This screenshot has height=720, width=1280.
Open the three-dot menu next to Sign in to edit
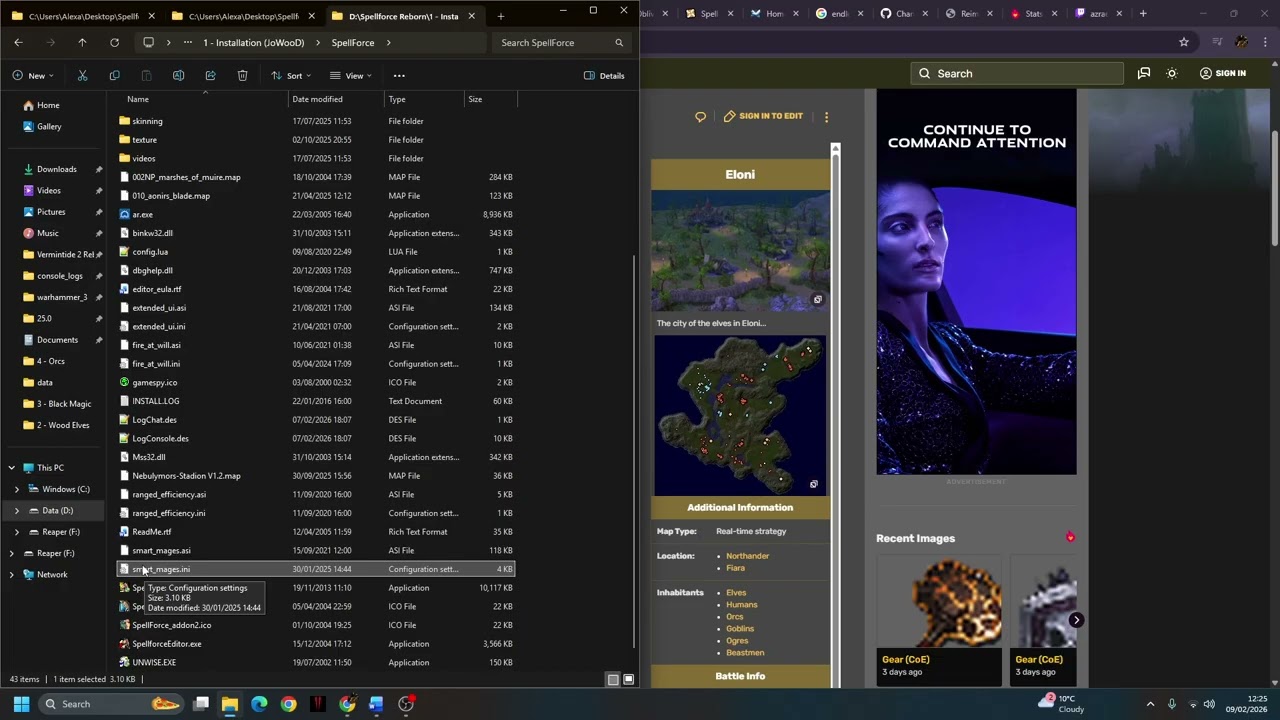pyautogui.click(x=826, y=116)
